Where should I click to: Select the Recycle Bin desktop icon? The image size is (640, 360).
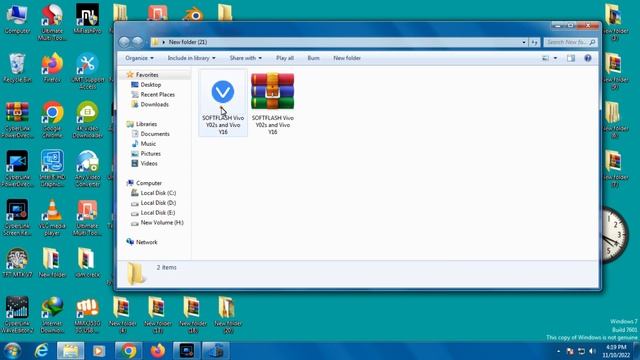pyautogui.click(x=17, y=68)
